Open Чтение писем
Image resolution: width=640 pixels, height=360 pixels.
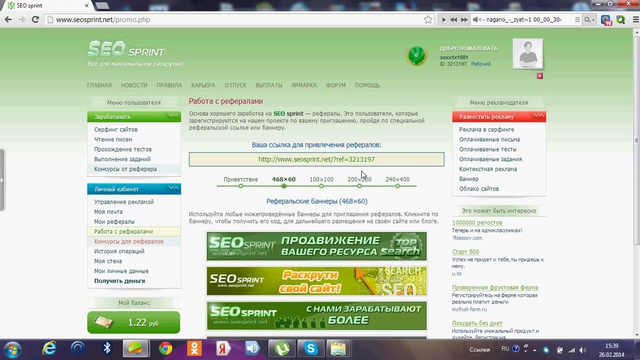113,139
